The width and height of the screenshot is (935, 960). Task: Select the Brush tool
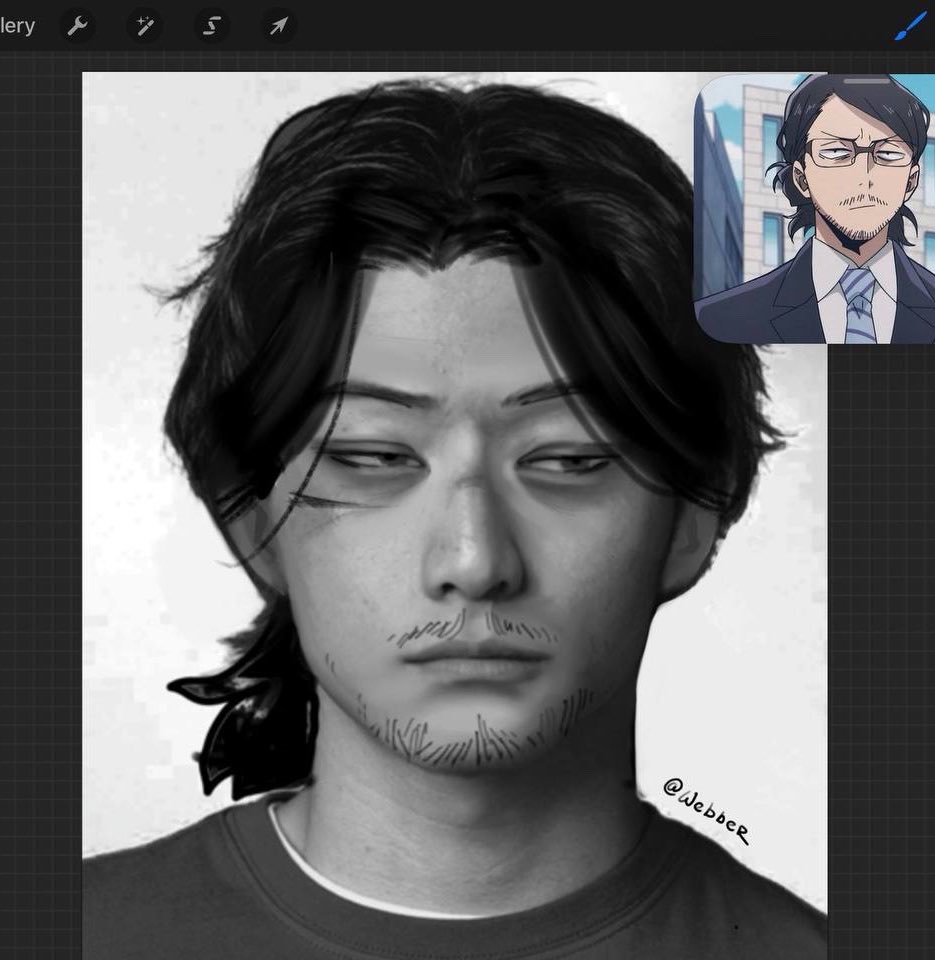[910, 28]
